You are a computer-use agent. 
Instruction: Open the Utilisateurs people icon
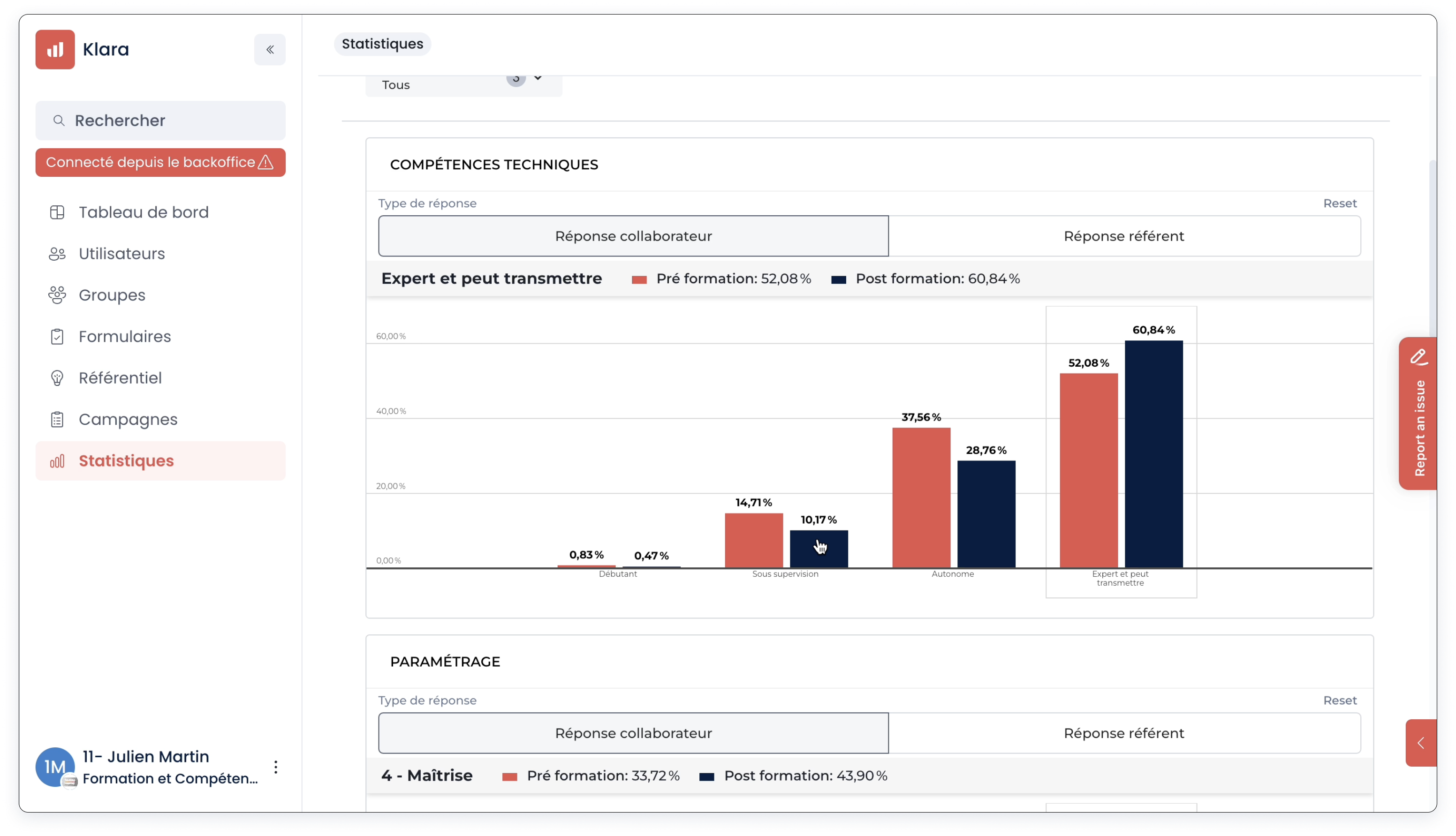click(57, 254)
